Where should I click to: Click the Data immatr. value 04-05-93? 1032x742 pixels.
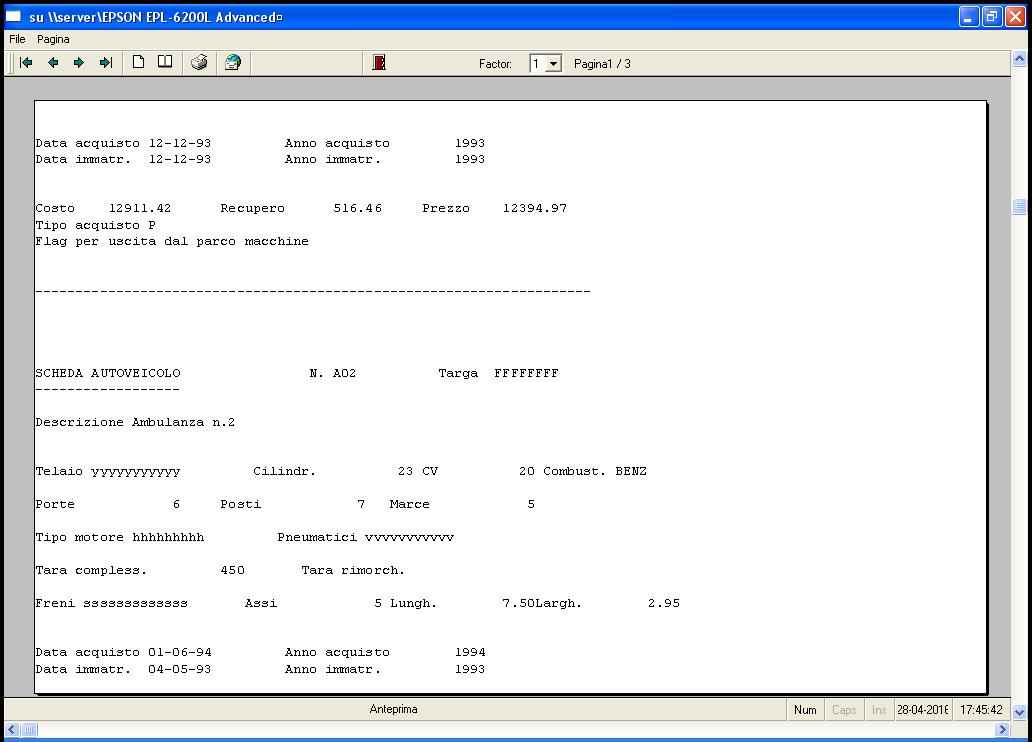pyautogui.click(x=180, y=669)
